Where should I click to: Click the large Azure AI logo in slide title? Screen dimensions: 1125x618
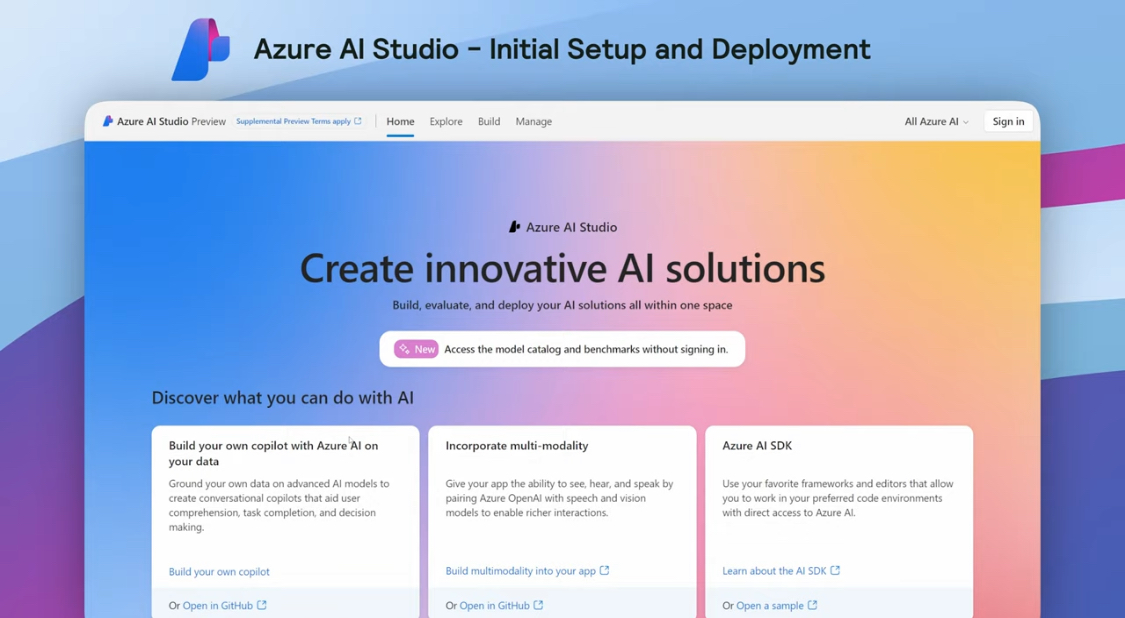pos(201,49)
